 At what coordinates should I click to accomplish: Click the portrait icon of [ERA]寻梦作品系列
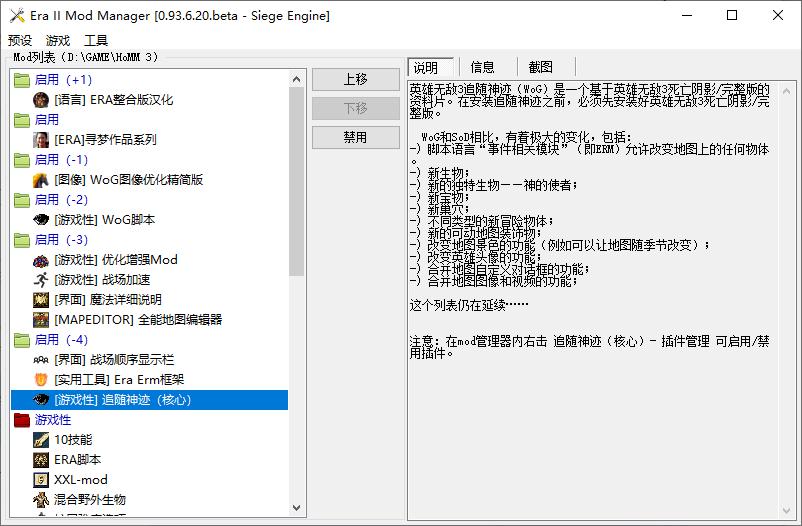[41, 140]
